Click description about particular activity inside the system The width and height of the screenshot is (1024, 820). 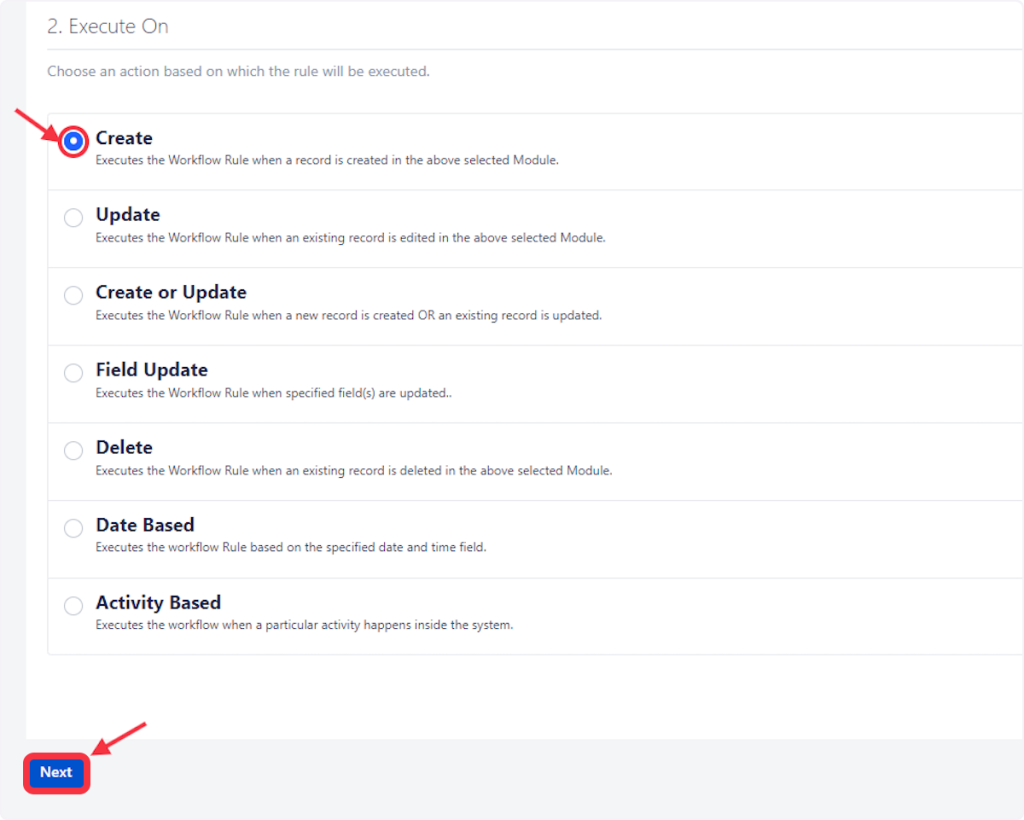304,625
